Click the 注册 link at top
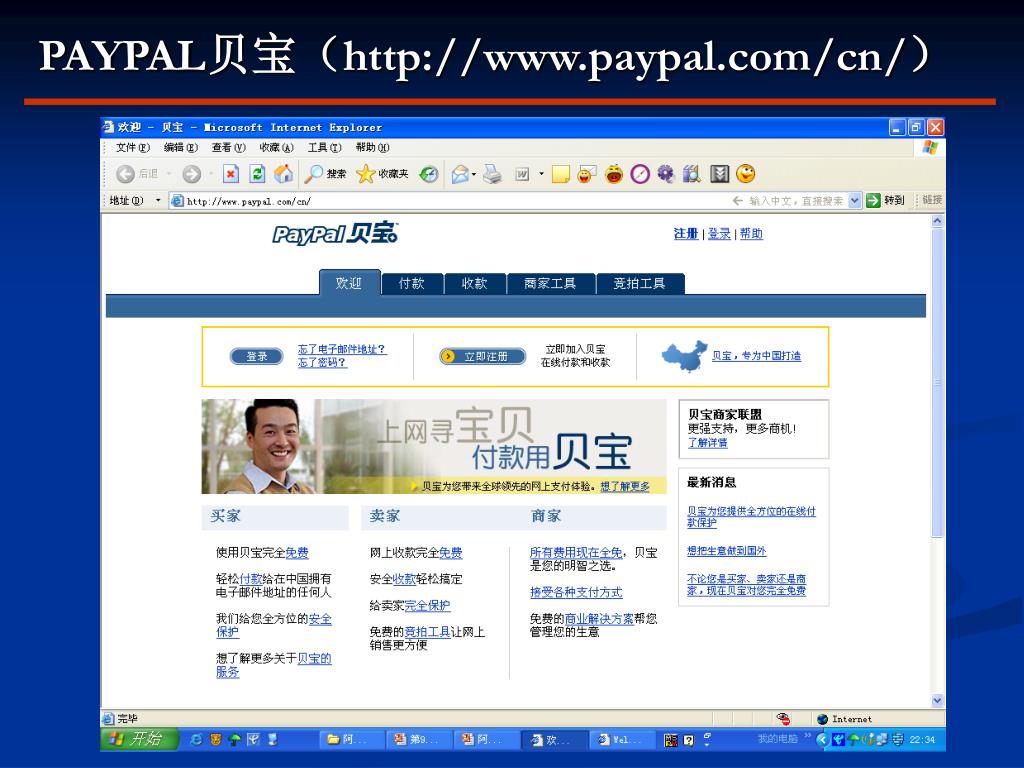1024x768 pixels. coord(686,234)
